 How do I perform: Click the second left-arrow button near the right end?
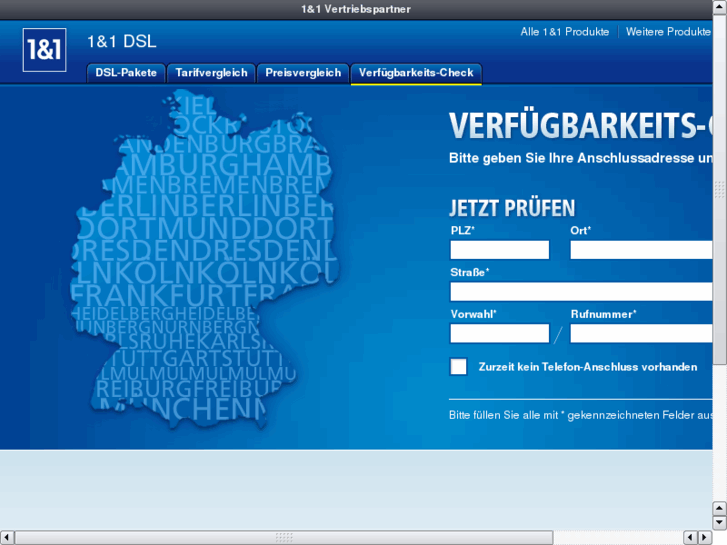point(690,538)
